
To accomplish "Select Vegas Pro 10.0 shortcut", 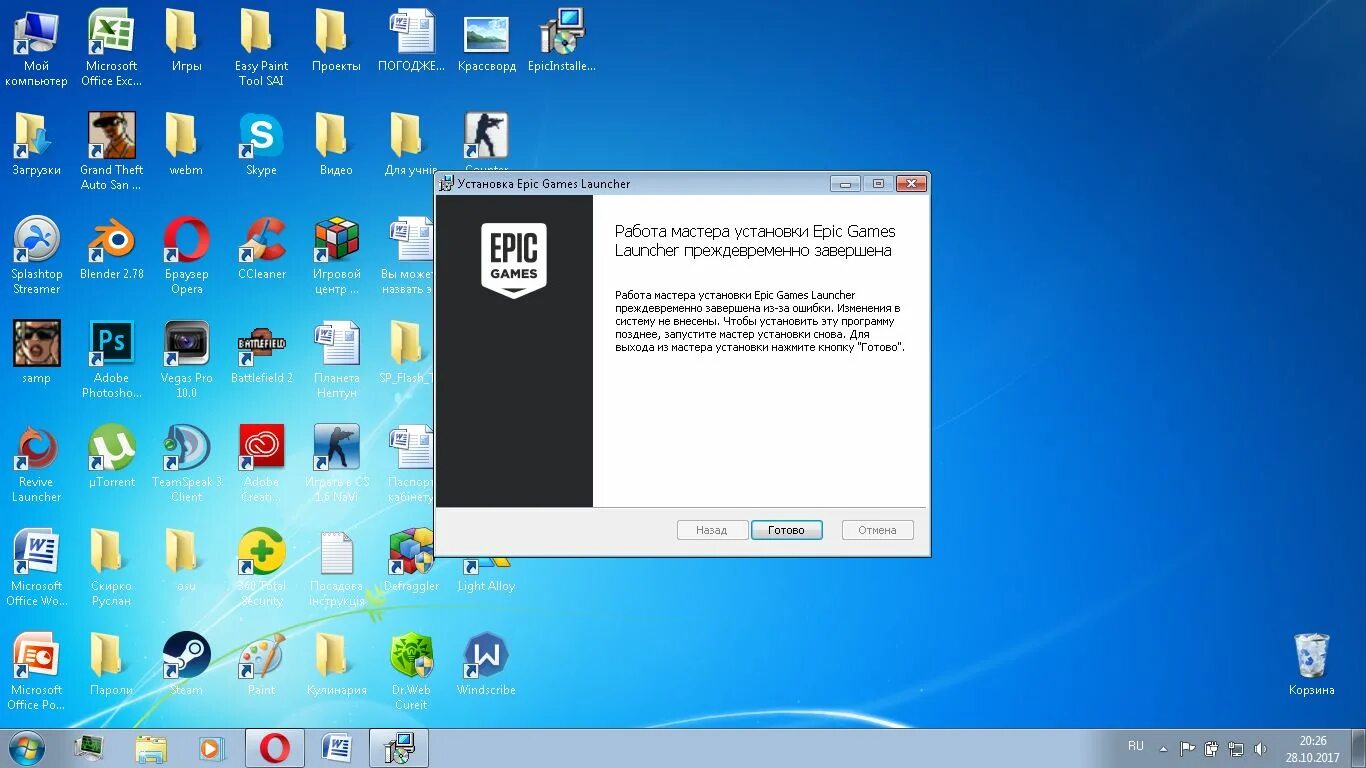I will click(x=186, y=359).
